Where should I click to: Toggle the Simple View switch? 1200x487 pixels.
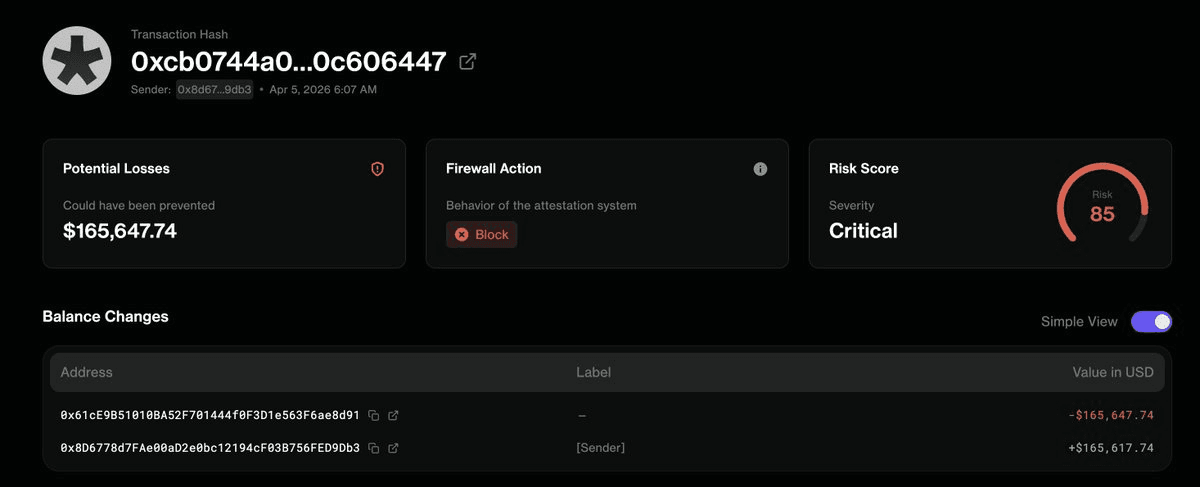pos(1151,321)
